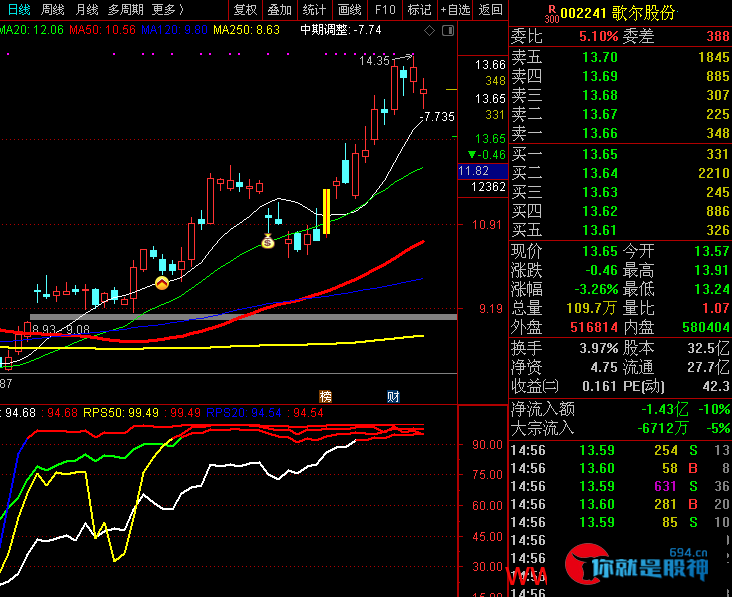This screenshot has height=597, width=732.
Task: Click the 14.35 high price annotation
Action: [374, 61]
